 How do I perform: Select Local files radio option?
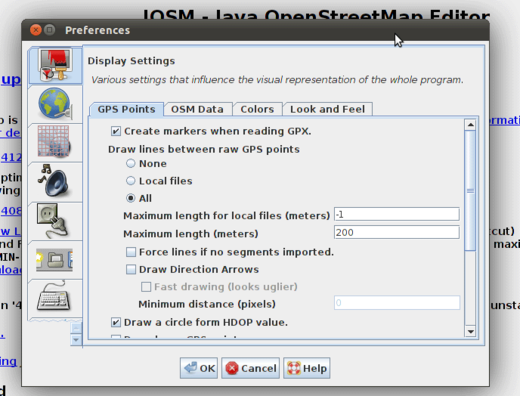(131, 181)
